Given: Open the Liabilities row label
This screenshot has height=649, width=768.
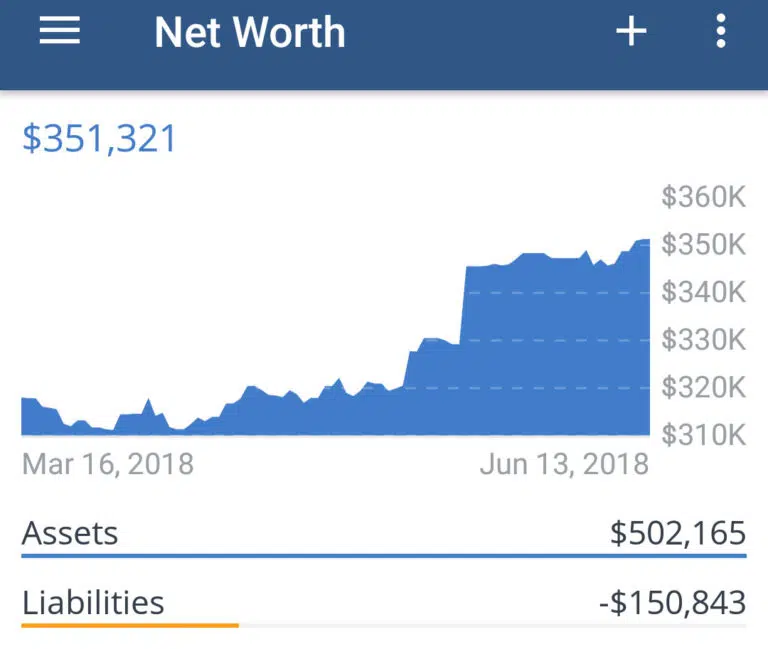Looking at the screenshot, I should click(x=93, y=603).
